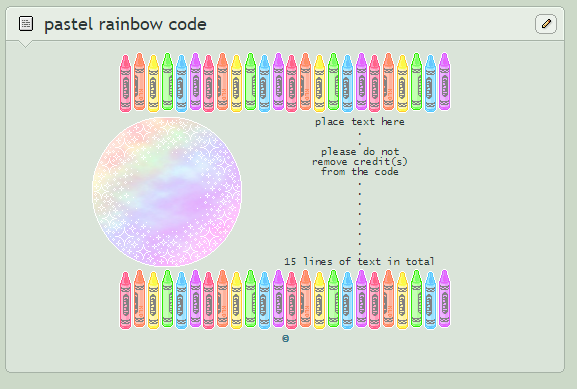Click the 'please do not' text line
This screenshot has width=577, height=389.
[x=360, y=151]
